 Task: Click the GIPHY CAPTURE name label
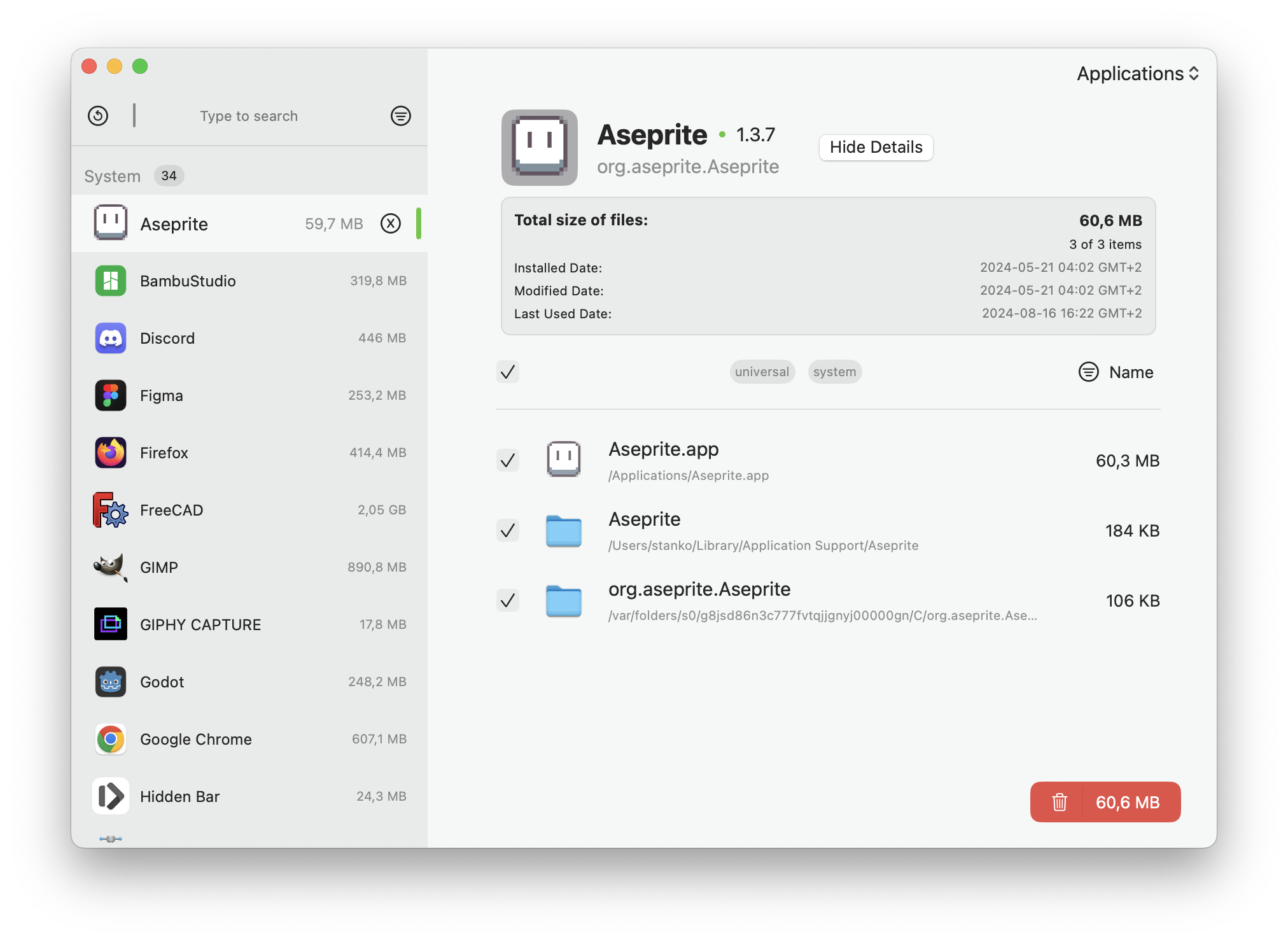point(200,624)
